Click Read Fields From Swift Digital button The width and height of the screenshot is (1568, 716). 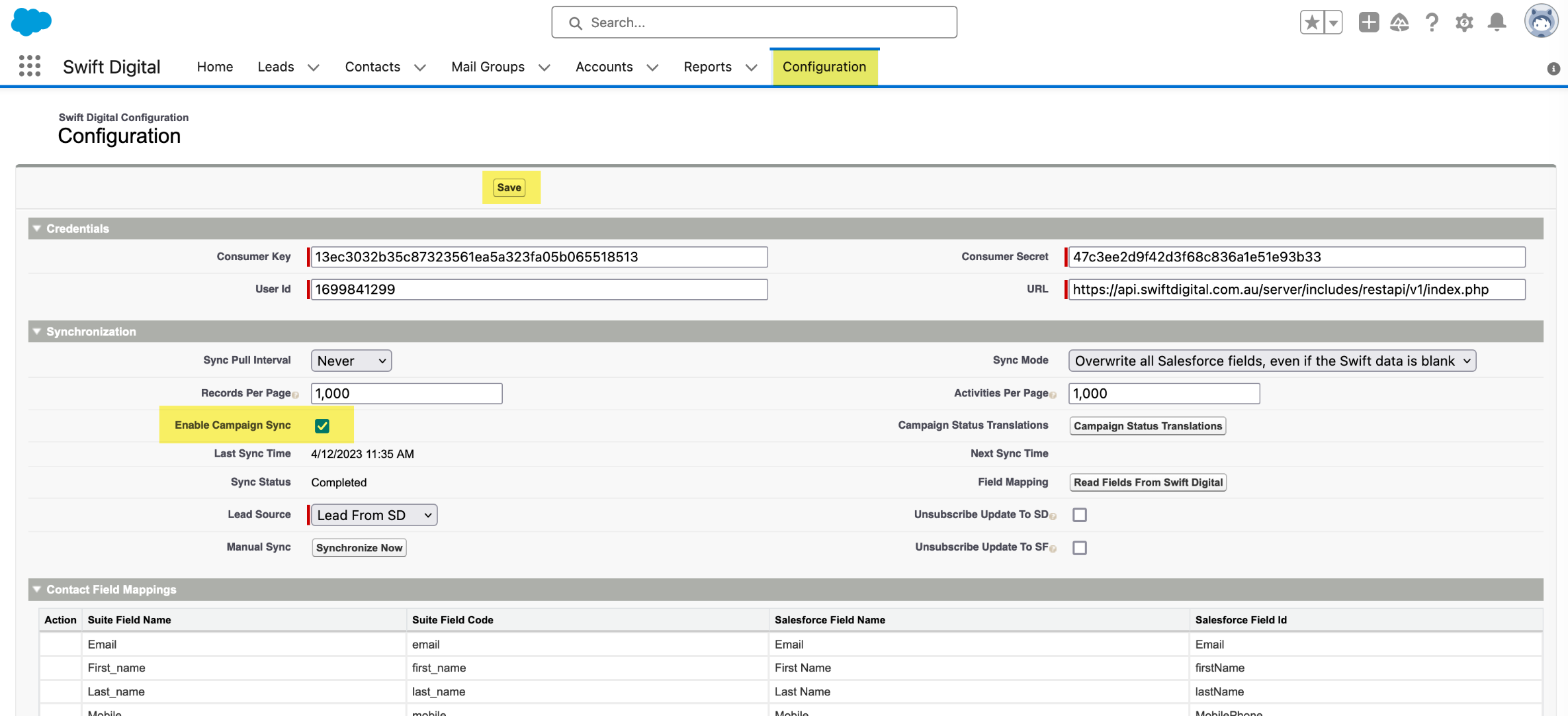tap(1148, 482)
